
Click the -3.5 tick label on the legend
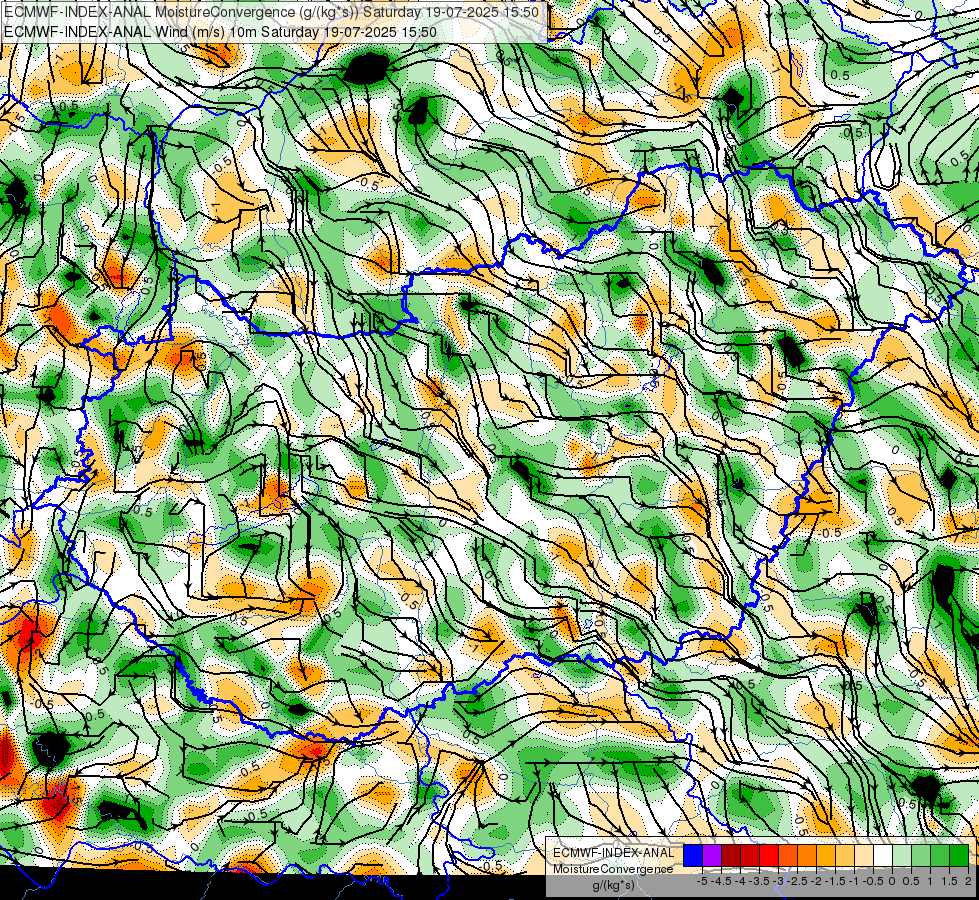[759, 881]
